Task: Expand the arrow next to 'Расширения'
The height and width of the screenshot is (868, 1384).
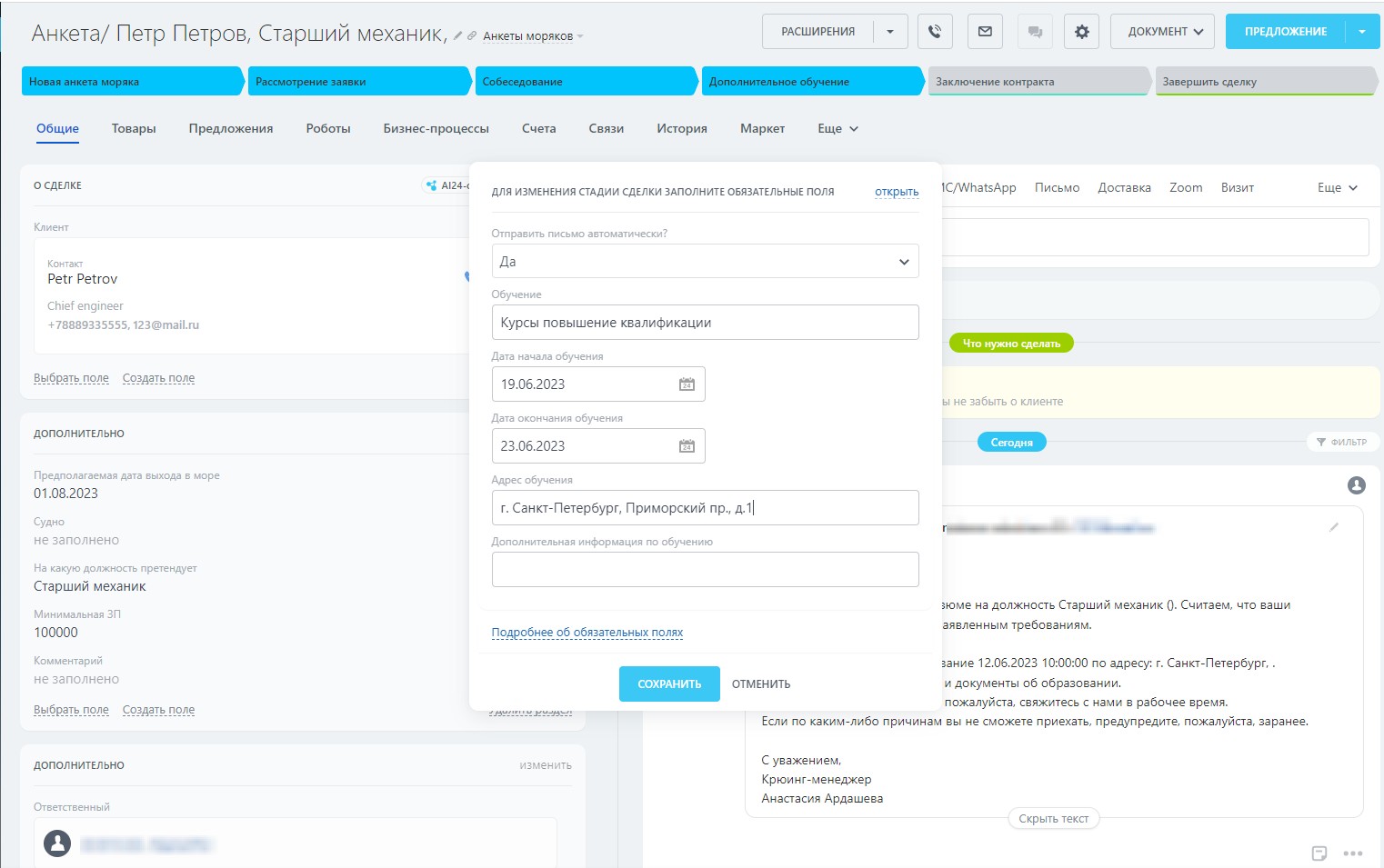Action: pos(890,32)
